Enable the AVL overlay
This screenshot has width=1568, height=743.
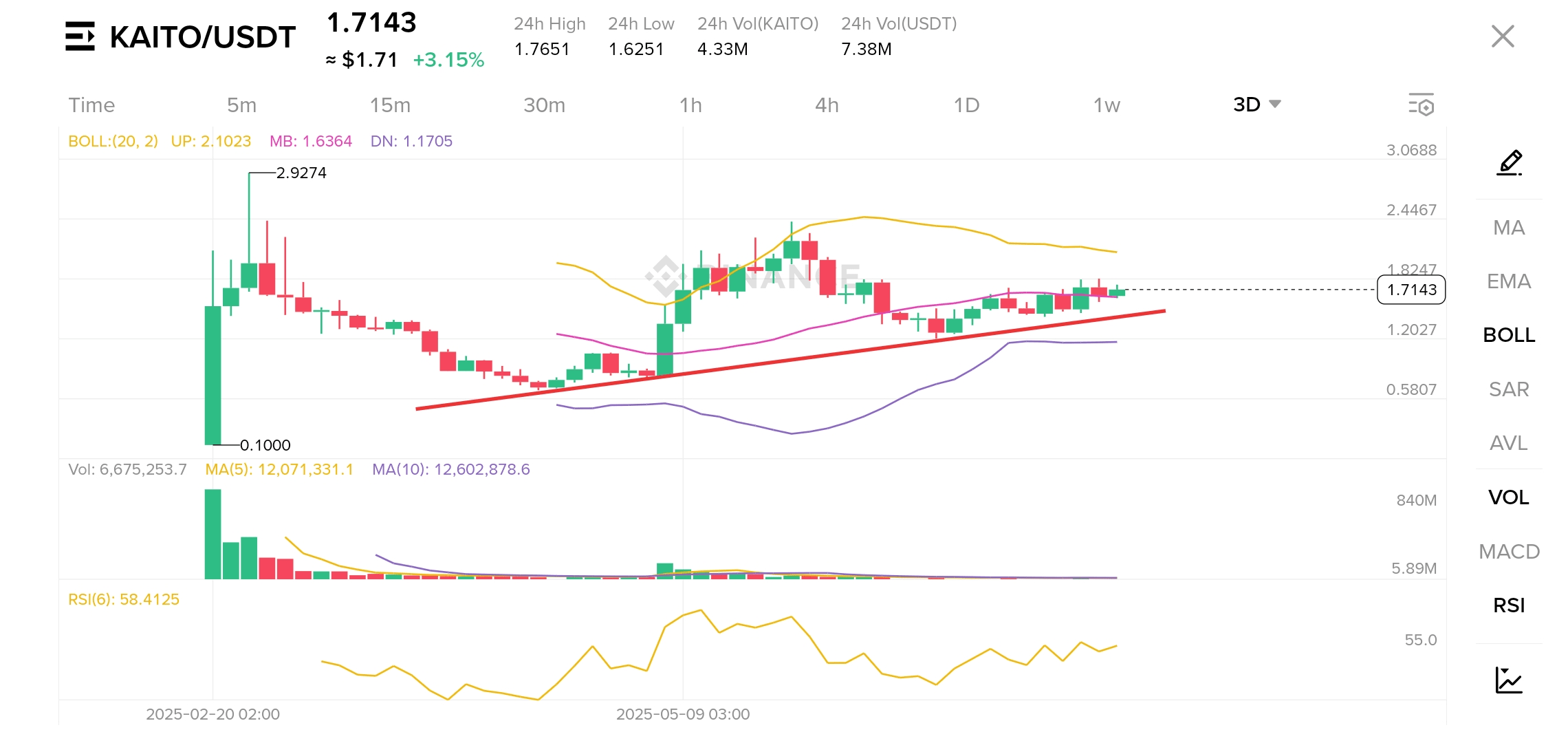click(1509, 443)
